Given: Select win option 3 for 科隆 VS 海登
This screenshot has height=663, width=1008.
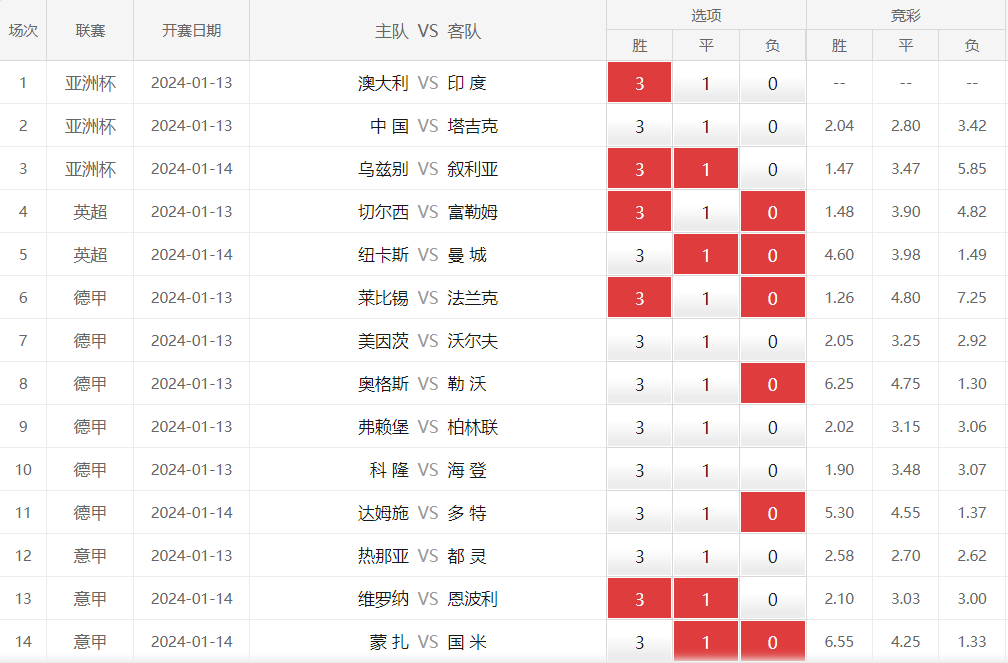Looking at the screenshot, I should pyautogui.click(x=639, y=470).
